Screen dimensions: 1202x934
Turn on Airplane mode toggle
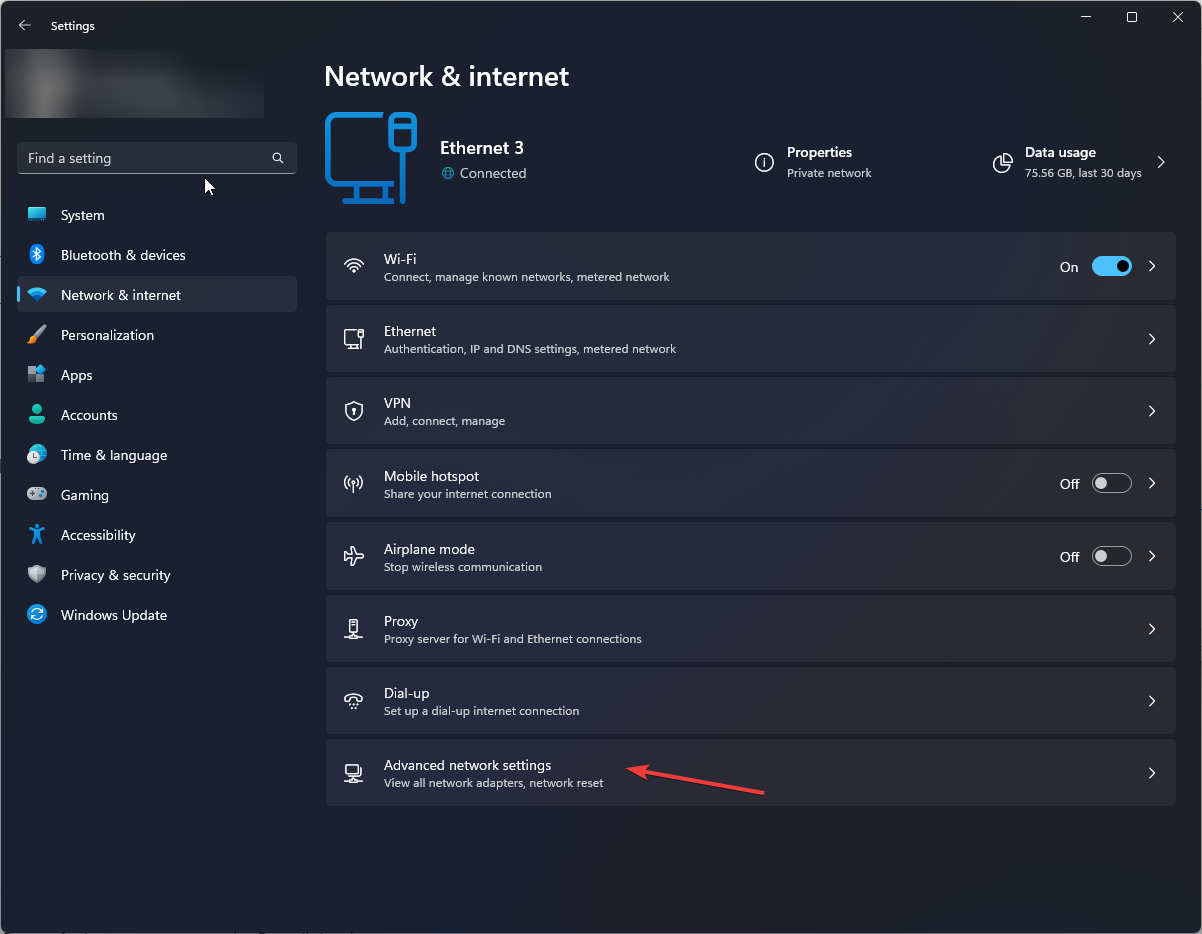point(1111,556)
